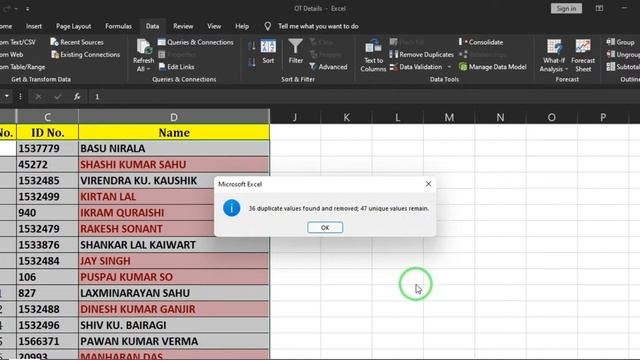Select cell with SHANKAR LAL KAIWART
The image size is (640, 360).
[x=174, y=245]
